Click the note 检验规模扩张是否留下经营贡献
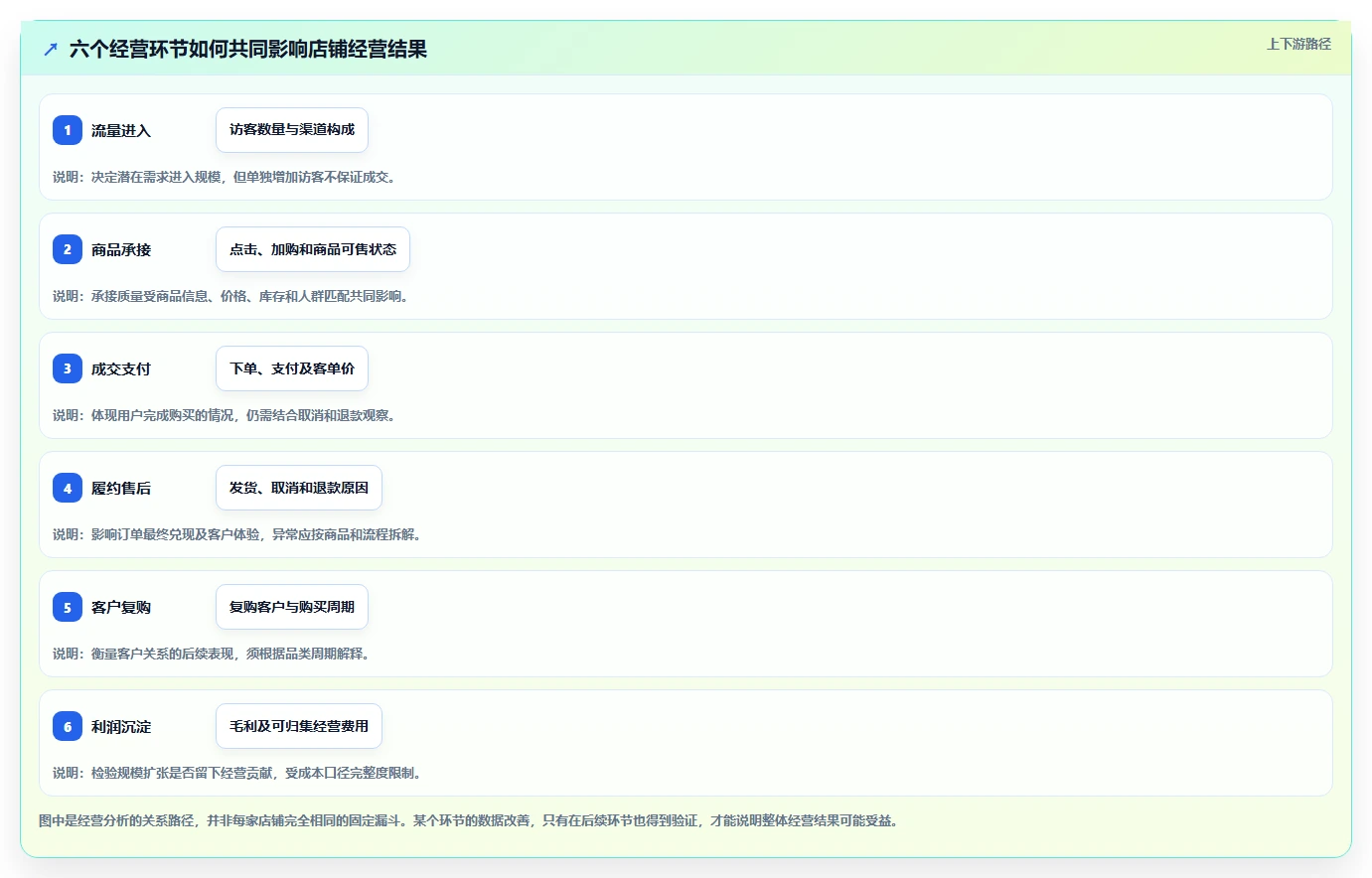The width and height of the screenshot is (1372, 878). (x=182, y=773)
